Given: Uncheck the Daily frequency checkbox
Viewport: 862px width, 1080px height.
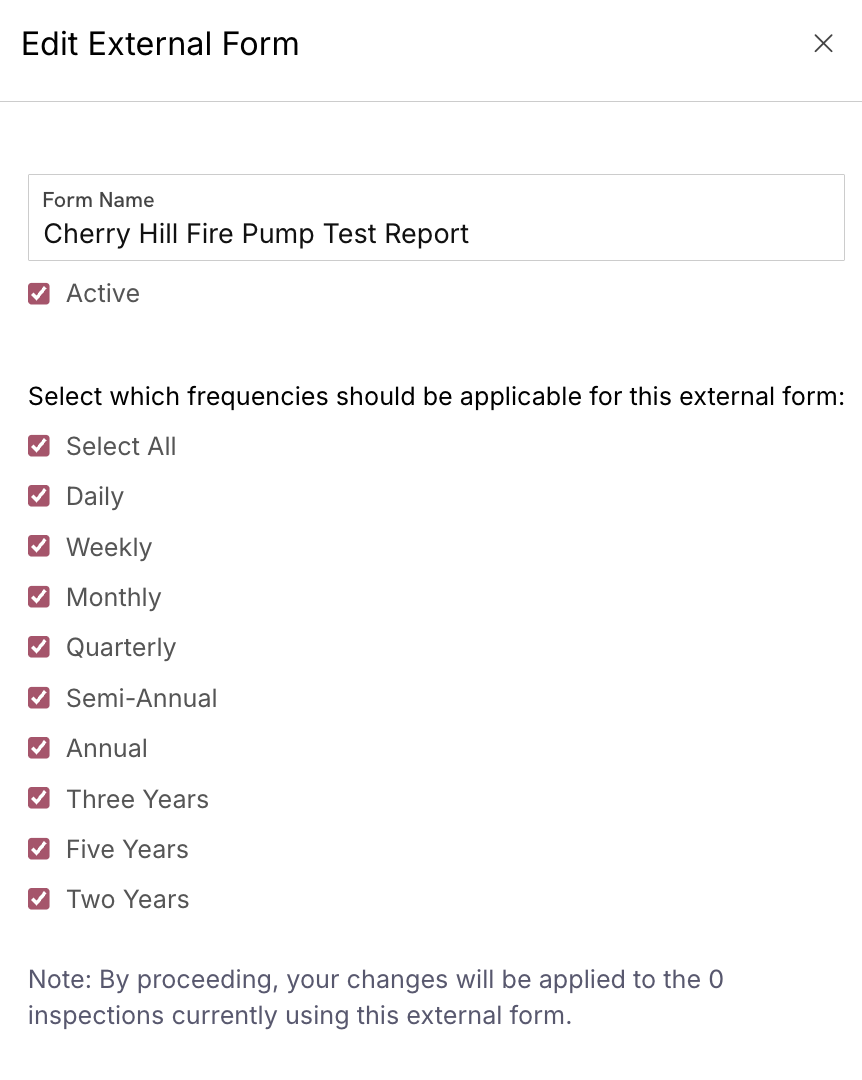Looking at the screenshot, I should pos(39,497).
